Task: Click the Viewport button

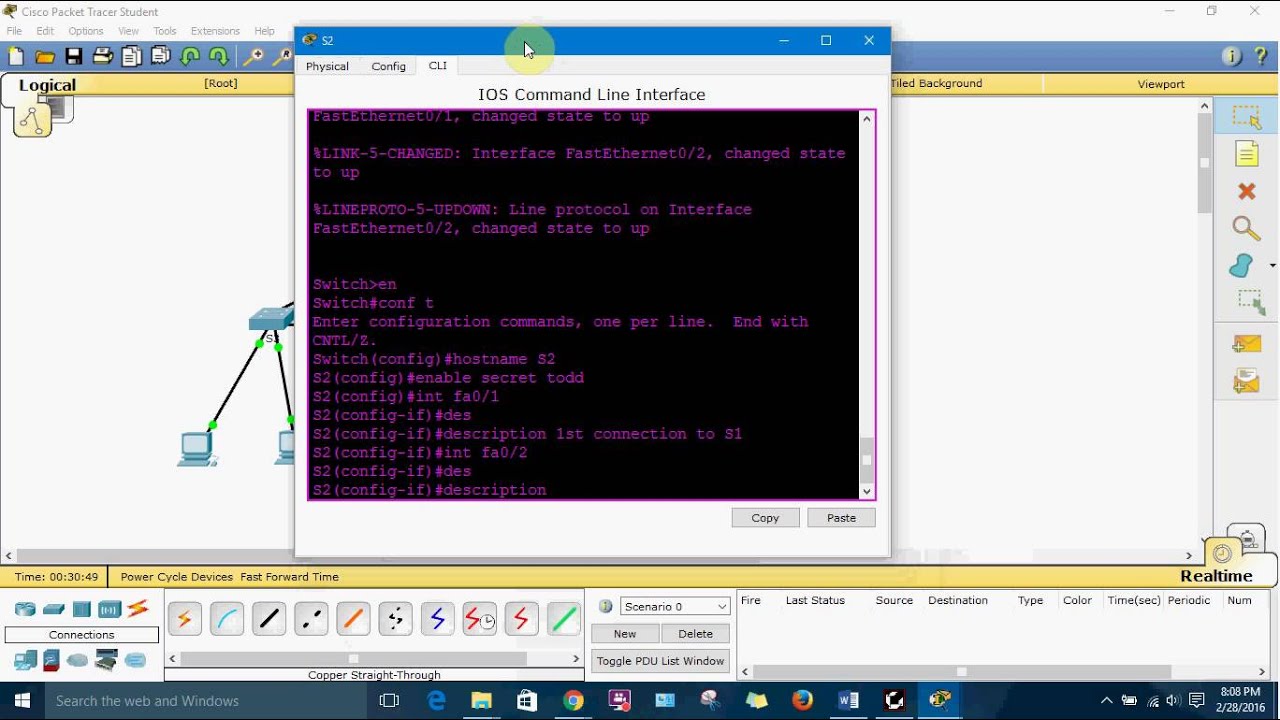Action: (x=1161, y=84)
